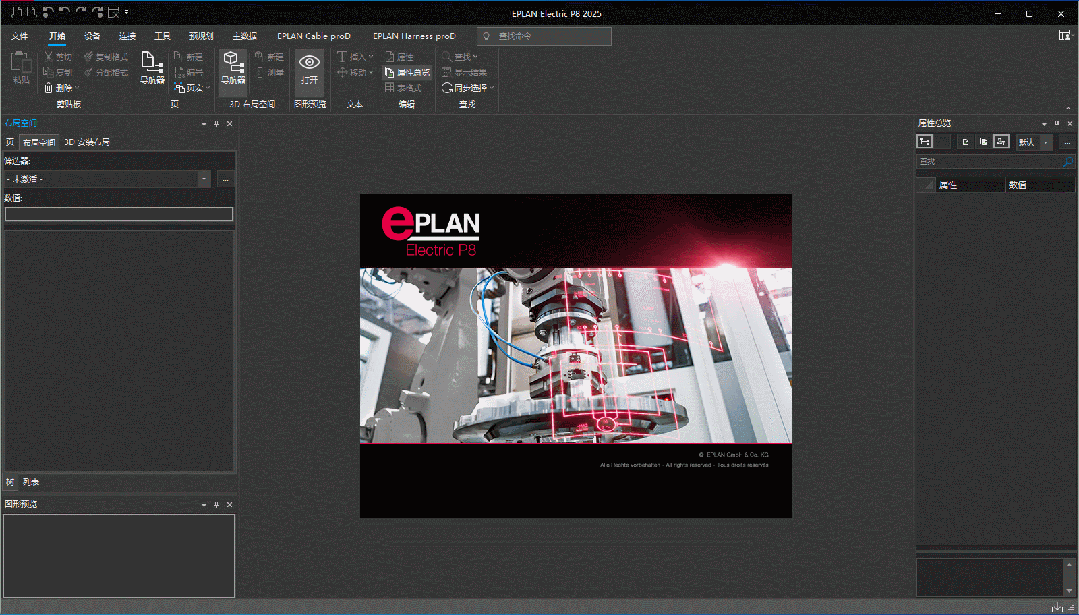The image size is (1079, 615).
Task: Click the lightbulb icon in the command search
Action: [487, 36]
